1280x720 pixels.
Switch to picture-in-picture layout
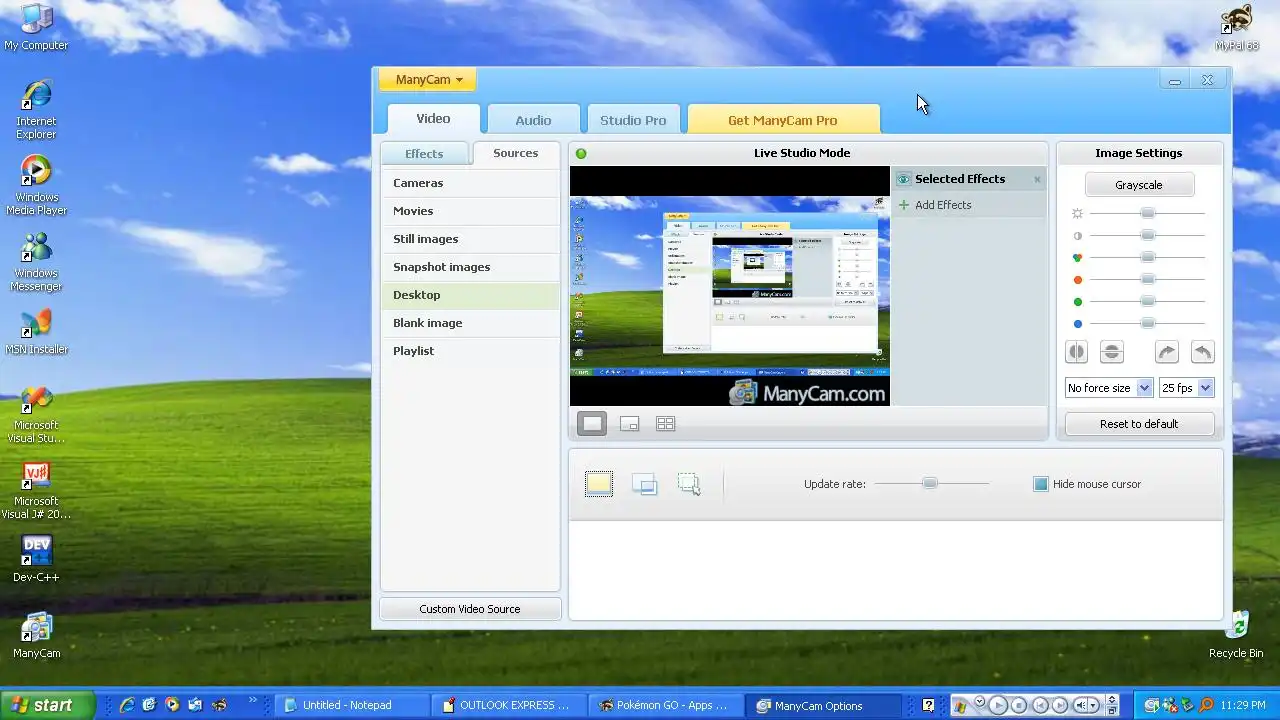pos(629,424)
